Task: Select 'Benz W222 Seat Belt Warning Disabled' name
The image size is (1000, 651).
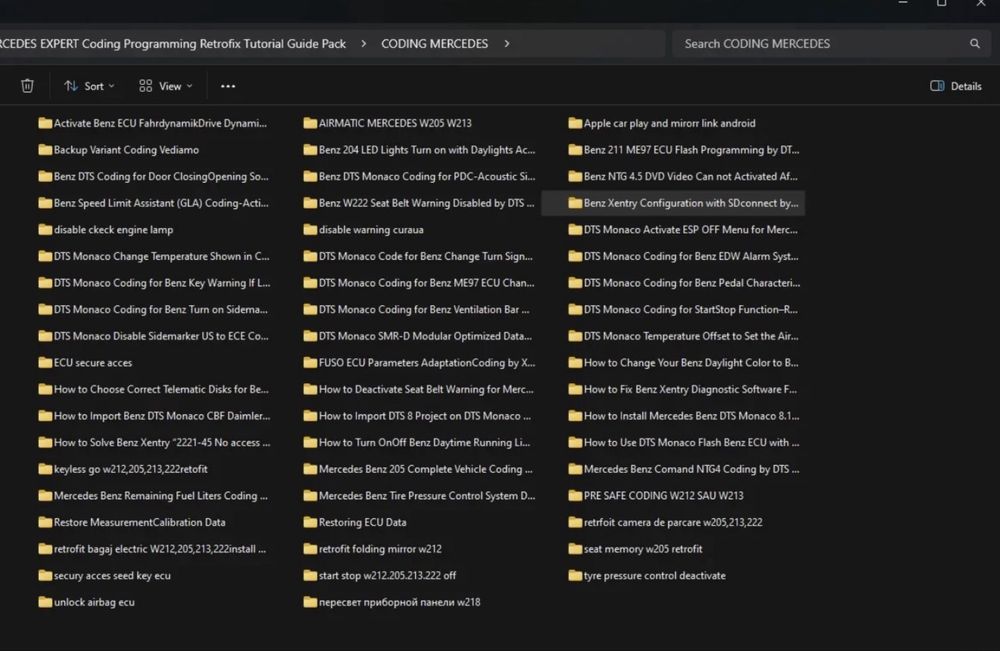Action: coord(426,203)
